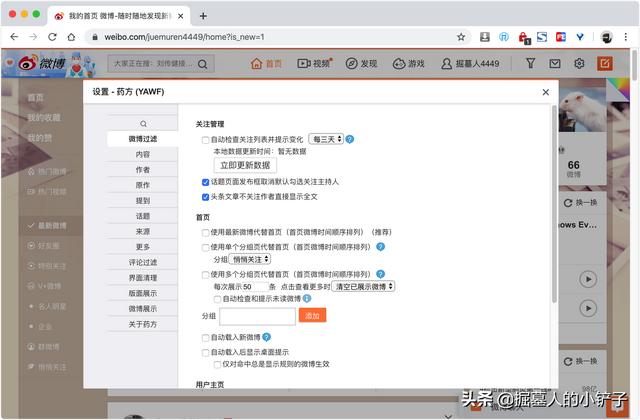Open Chrome three-dot menu
The height and width of the screenshot is (420, 640).
pos(625,37)
